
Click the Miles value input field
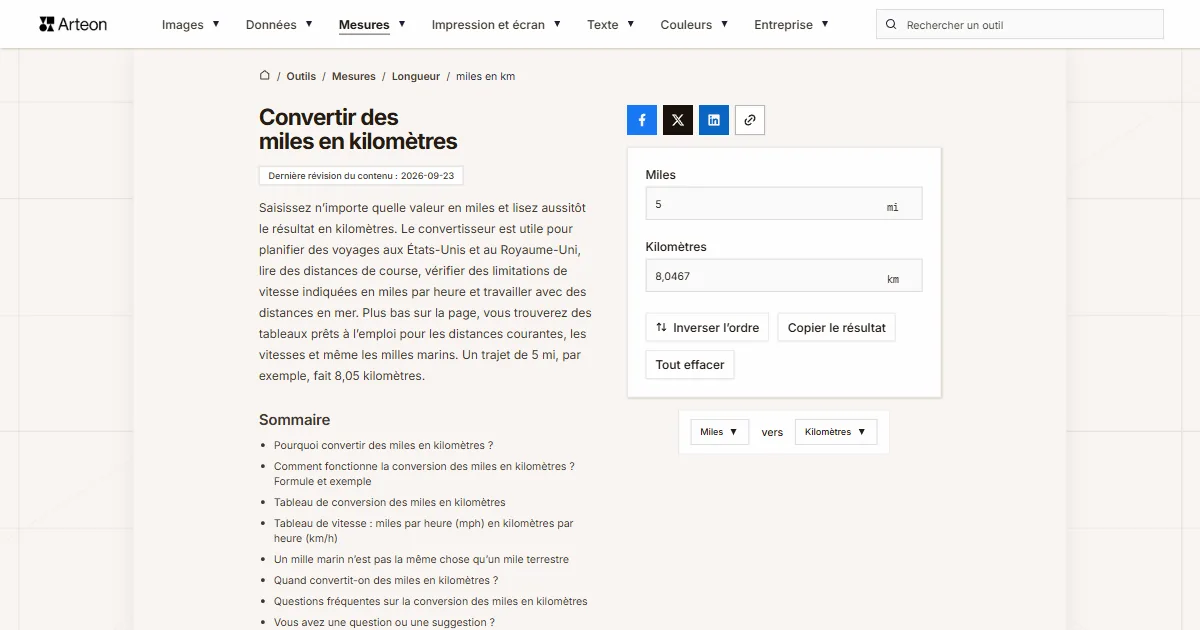pyautogui.click(x=784, y=204)
